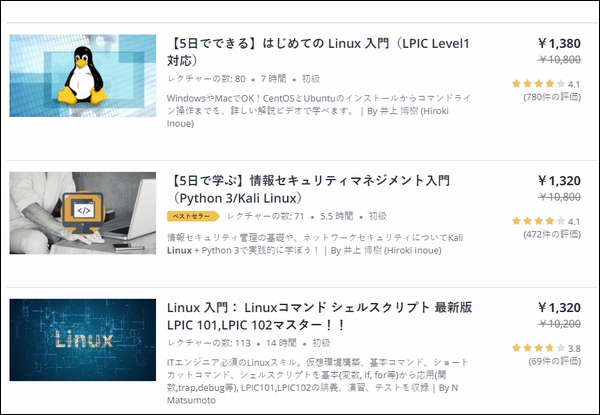This screenshot has width=600, height=415.
Task: Click (69件の評価) review count
Action: [x=555, y=361]
